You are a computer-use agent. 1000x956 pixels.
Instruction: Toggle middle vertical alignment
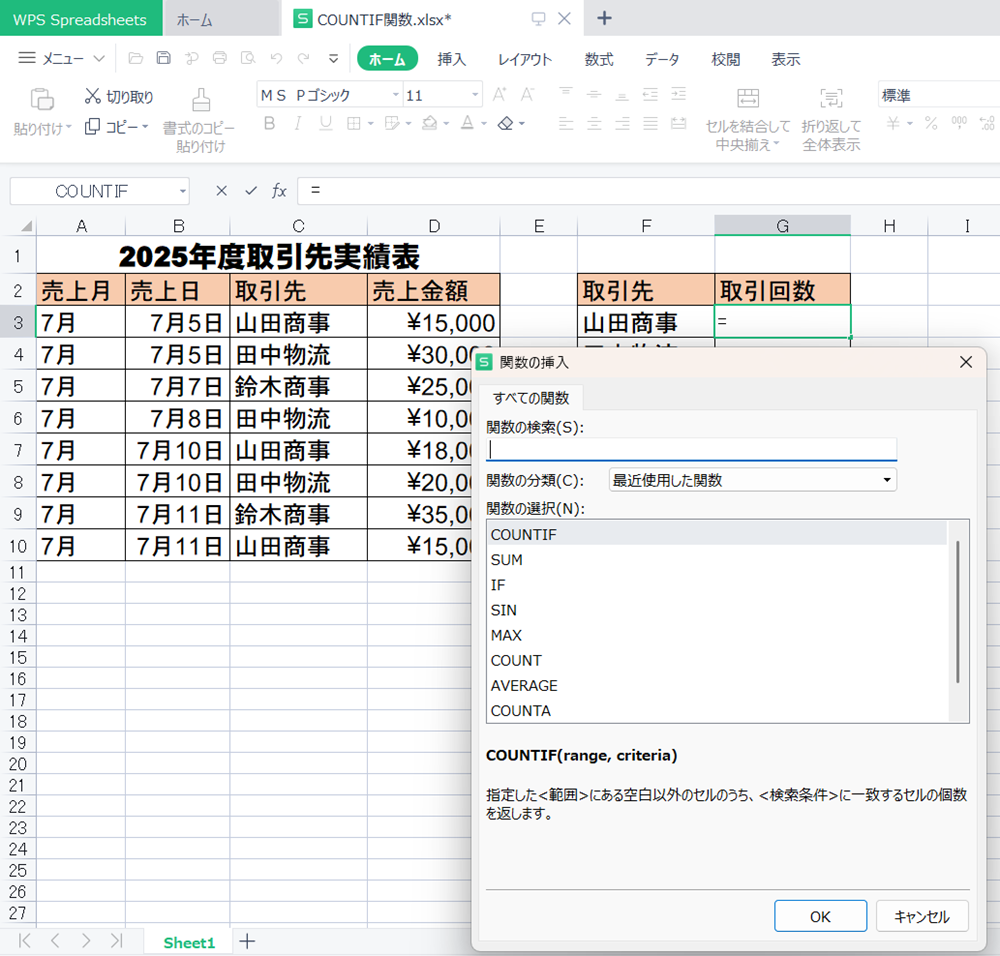(594, 94)
